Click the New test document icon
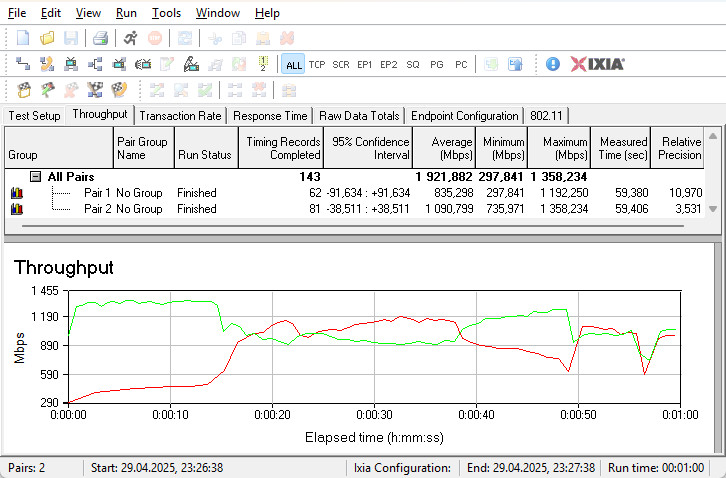This screenshot has width=726, height=478. (x=23, y=38)
